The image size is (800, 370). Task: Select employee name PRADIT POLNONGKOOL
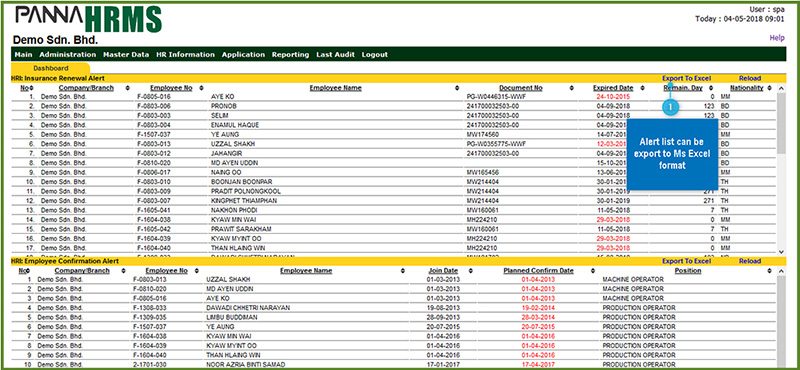(246, 191)
